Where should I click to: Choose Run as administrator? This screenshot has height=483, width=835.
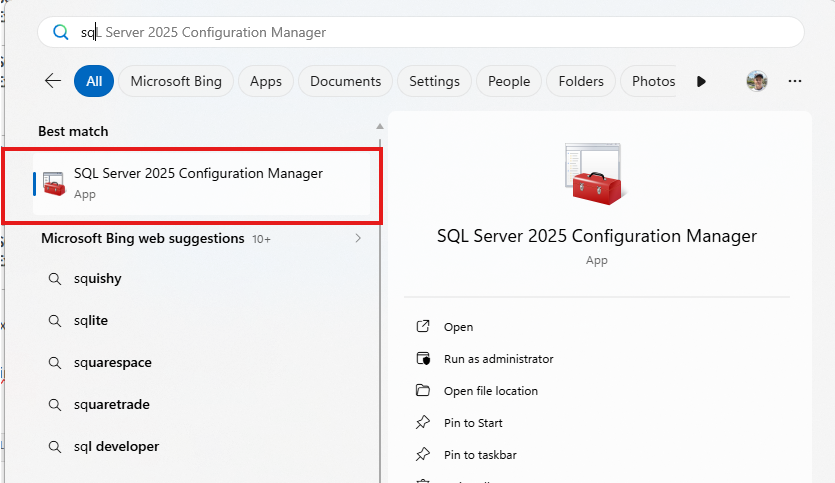pos(498,359)
